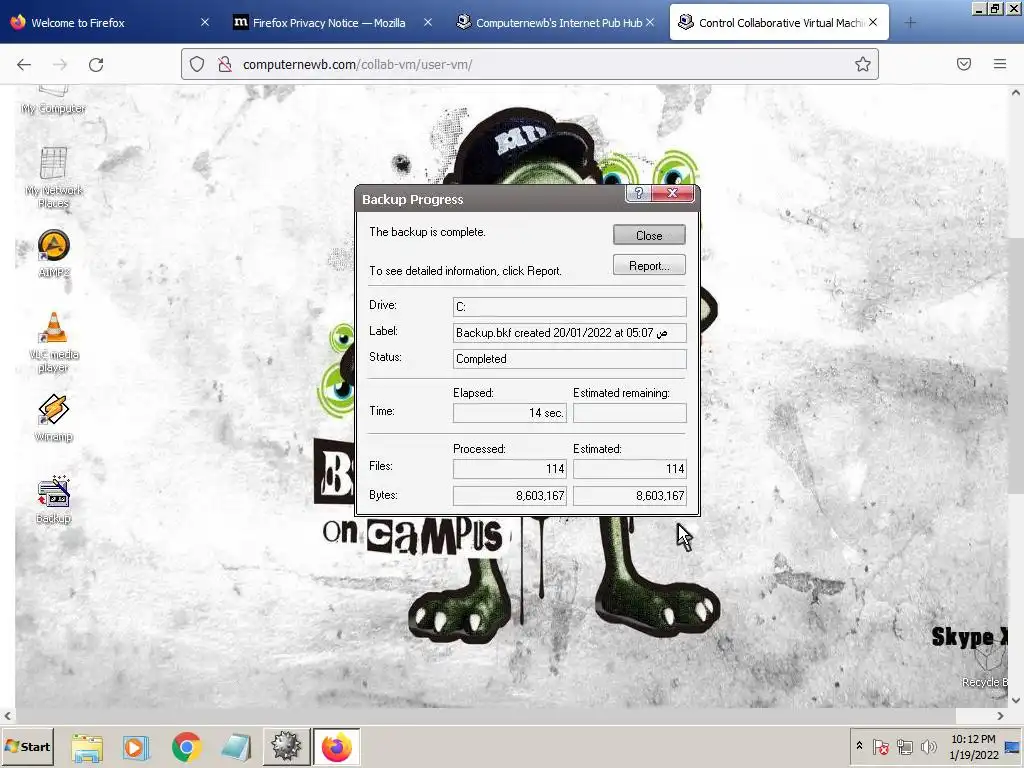Open the VLC media player desktop icon
The width and height of the screenshot is (1024, 768).
(54, 342)
